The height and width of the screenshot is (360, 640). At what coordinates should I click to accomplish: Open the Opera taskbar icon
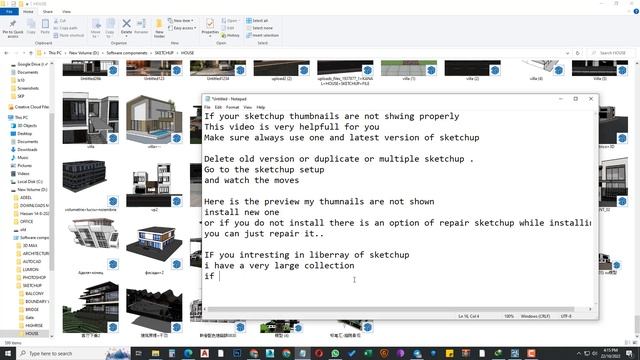[x=319, y=353]
